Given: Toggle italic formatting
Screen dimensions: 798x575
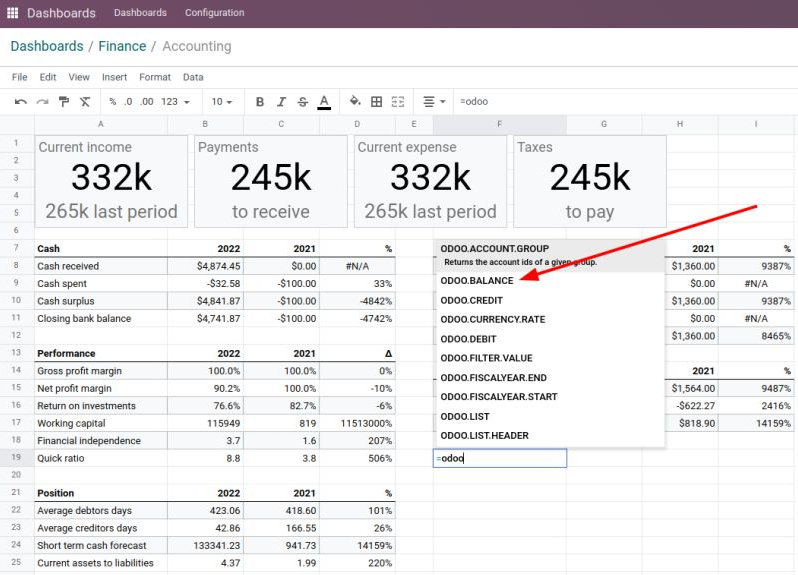Looking at the screenshot, I should click(281, 102).
